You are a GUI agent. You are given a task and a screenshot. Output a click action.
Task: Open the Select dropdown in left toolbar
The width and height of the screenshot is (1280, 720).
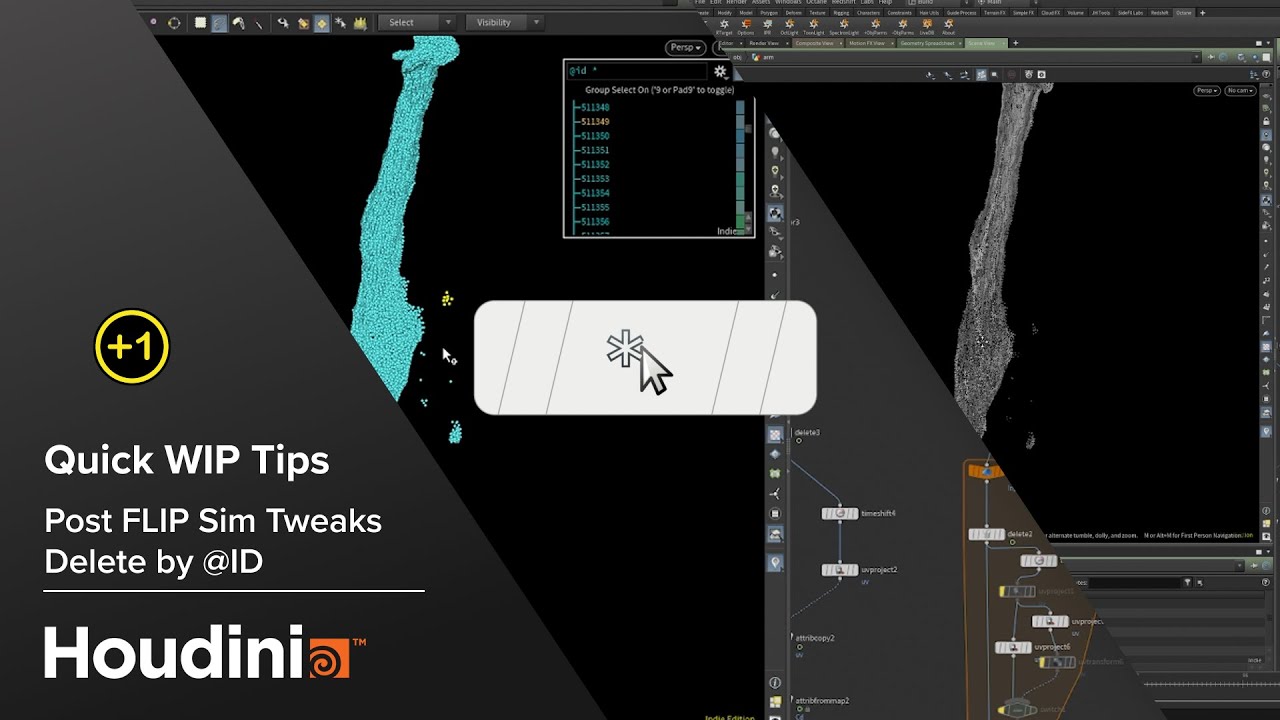tap(419, 22)
